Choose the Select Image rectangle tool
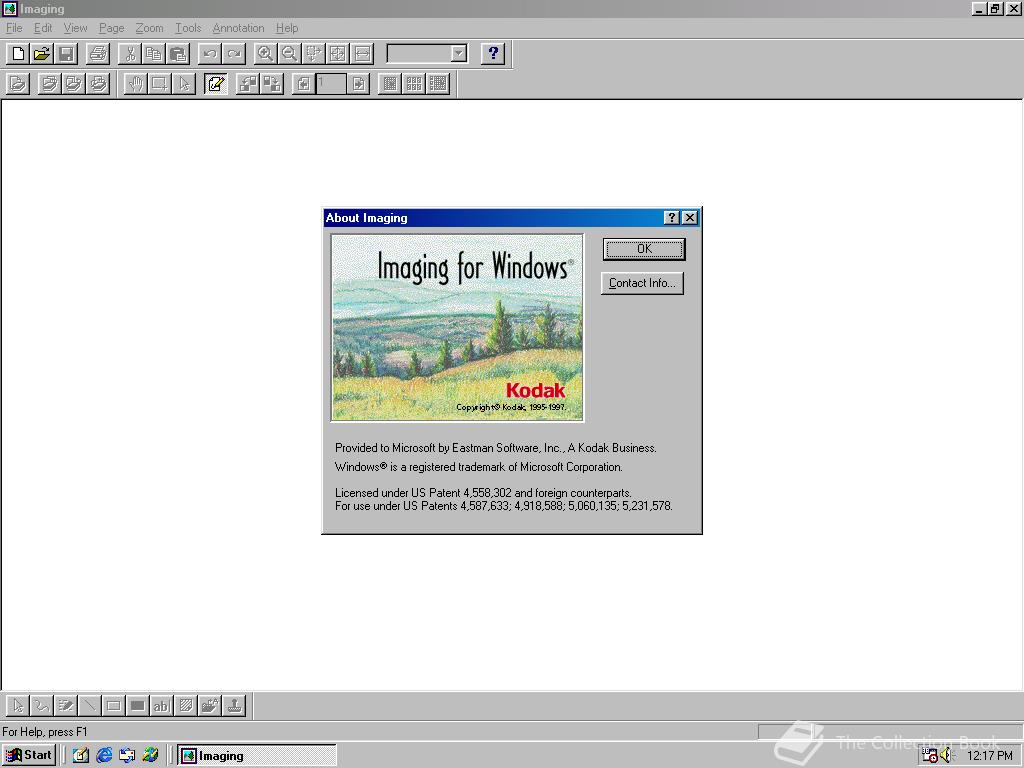 (159, 84)
